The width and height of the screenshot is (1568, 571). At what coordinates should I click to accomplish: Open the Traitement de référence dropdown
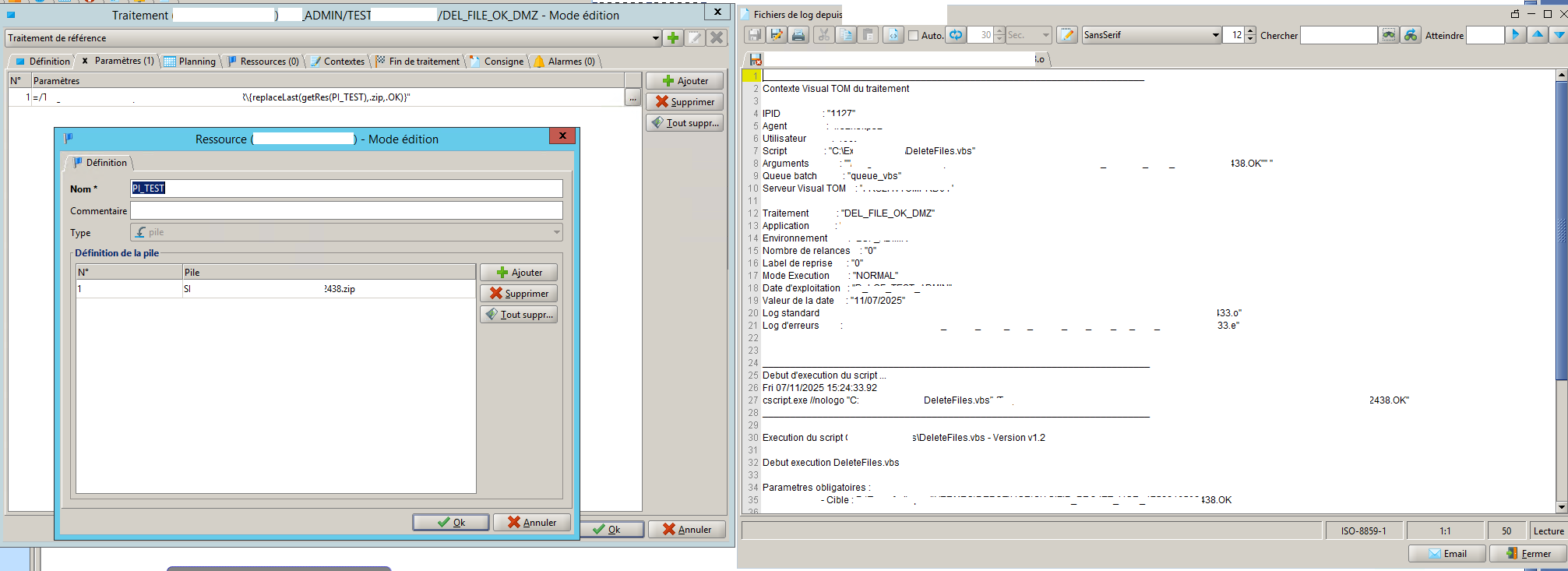coord(656,37)
